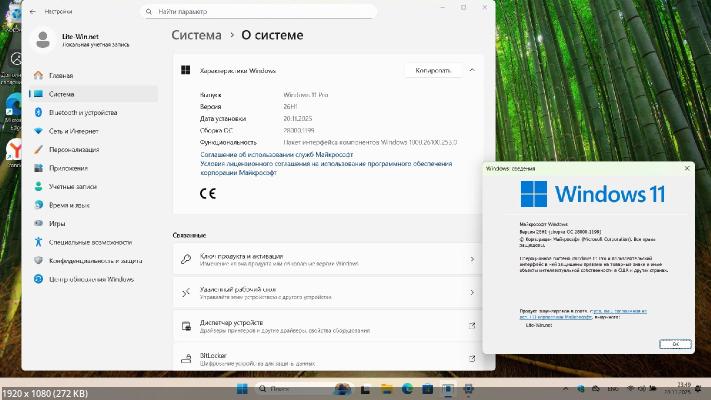Open Центр обновления Windows

91,279
